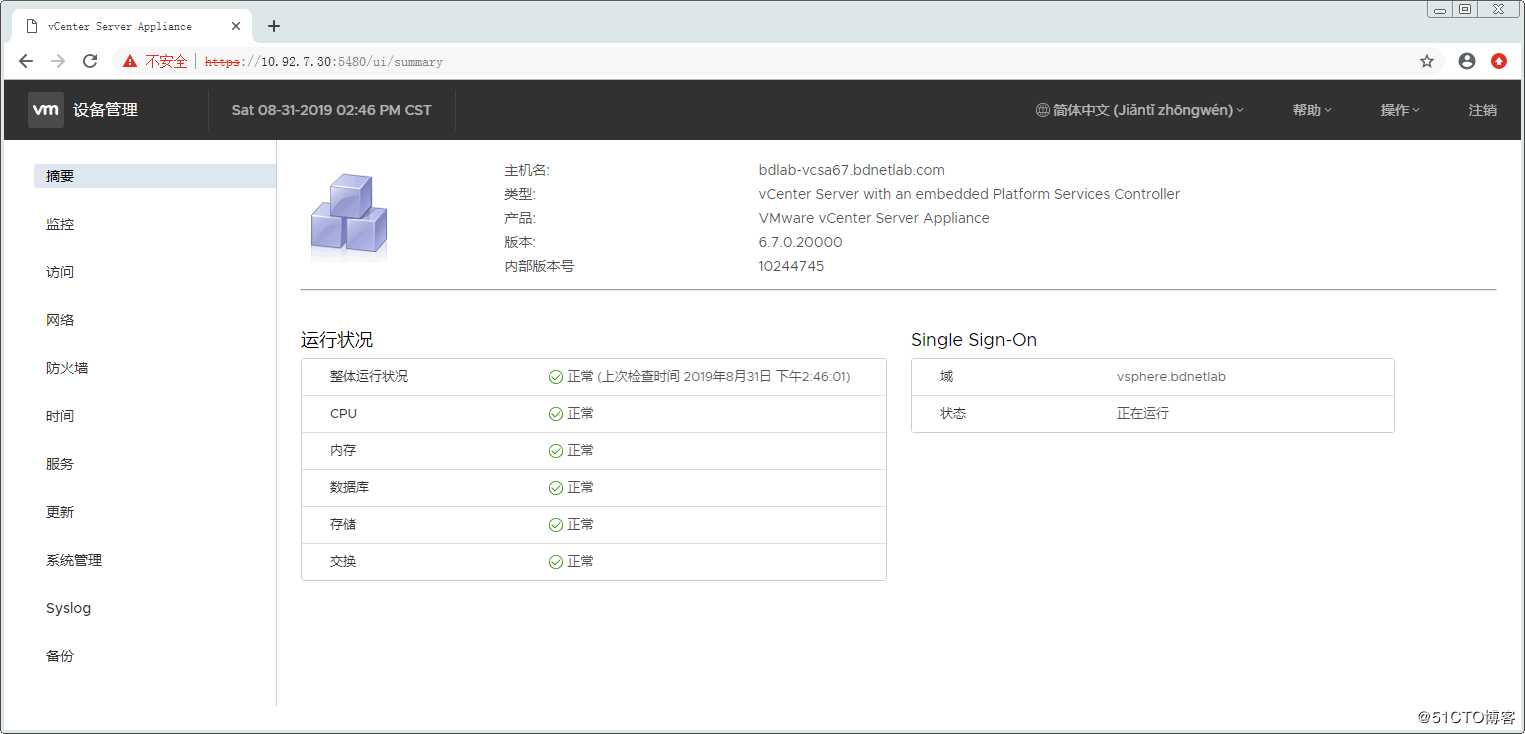Open 更新 in the sidebar
The width and height of the screenshot is (1525, 734).
[x=60, y=512]
